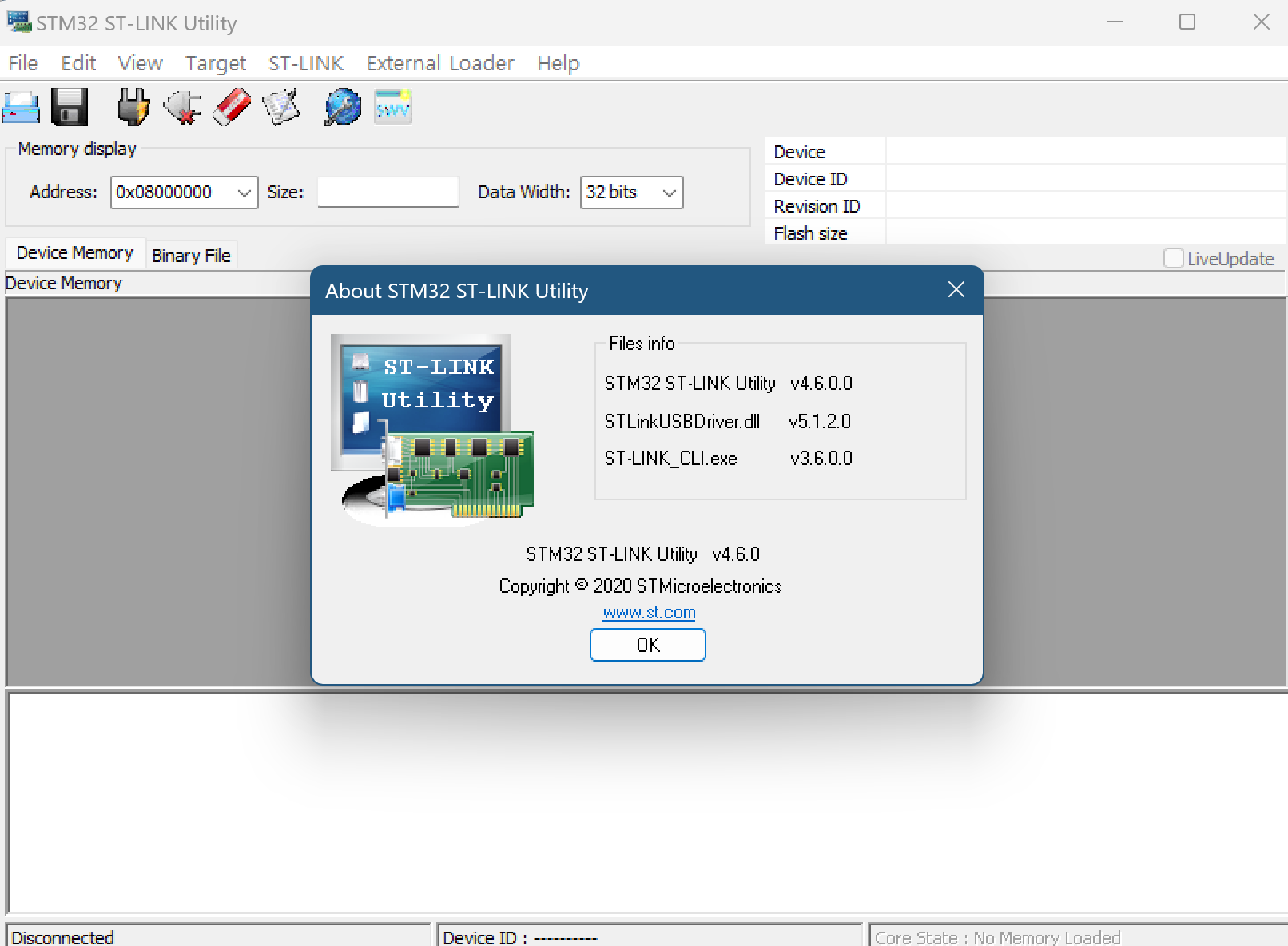Open the Help menu
Viewport: 1288px width, 946px height.
558,63
